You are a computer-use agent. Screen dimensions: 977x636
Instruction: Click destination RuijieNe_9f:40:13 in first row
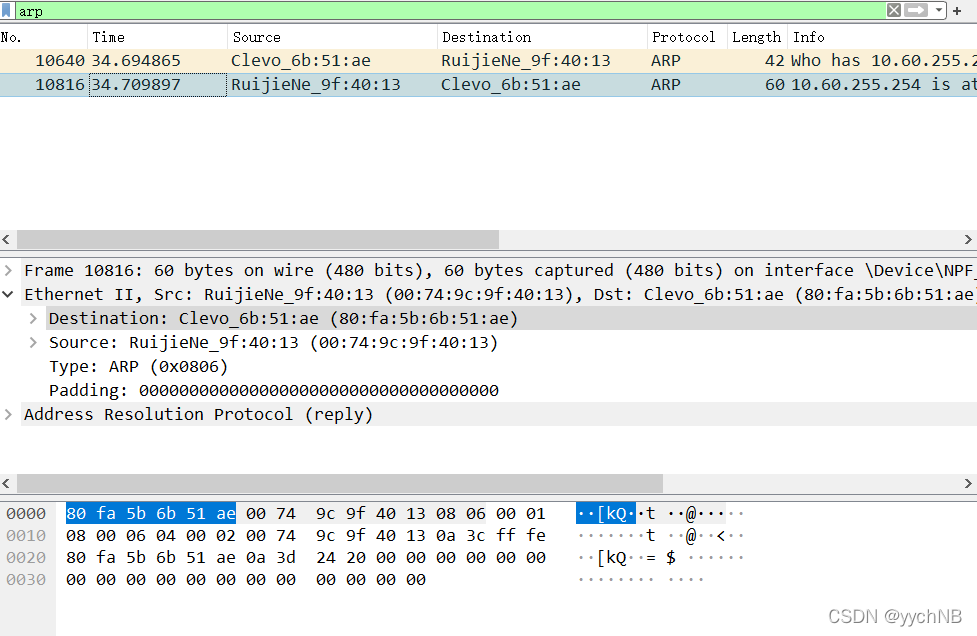526,60
